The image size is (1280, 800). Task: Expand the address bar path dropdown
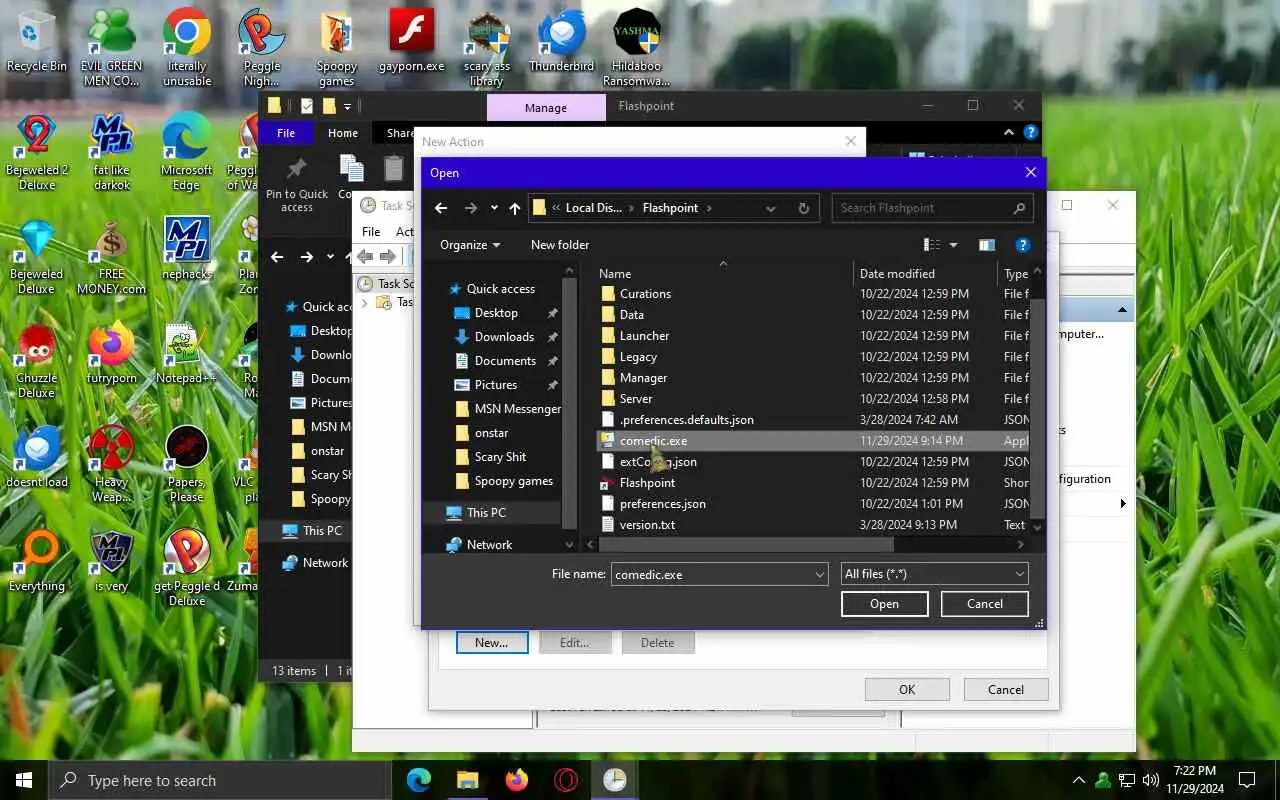click(771, 208)
